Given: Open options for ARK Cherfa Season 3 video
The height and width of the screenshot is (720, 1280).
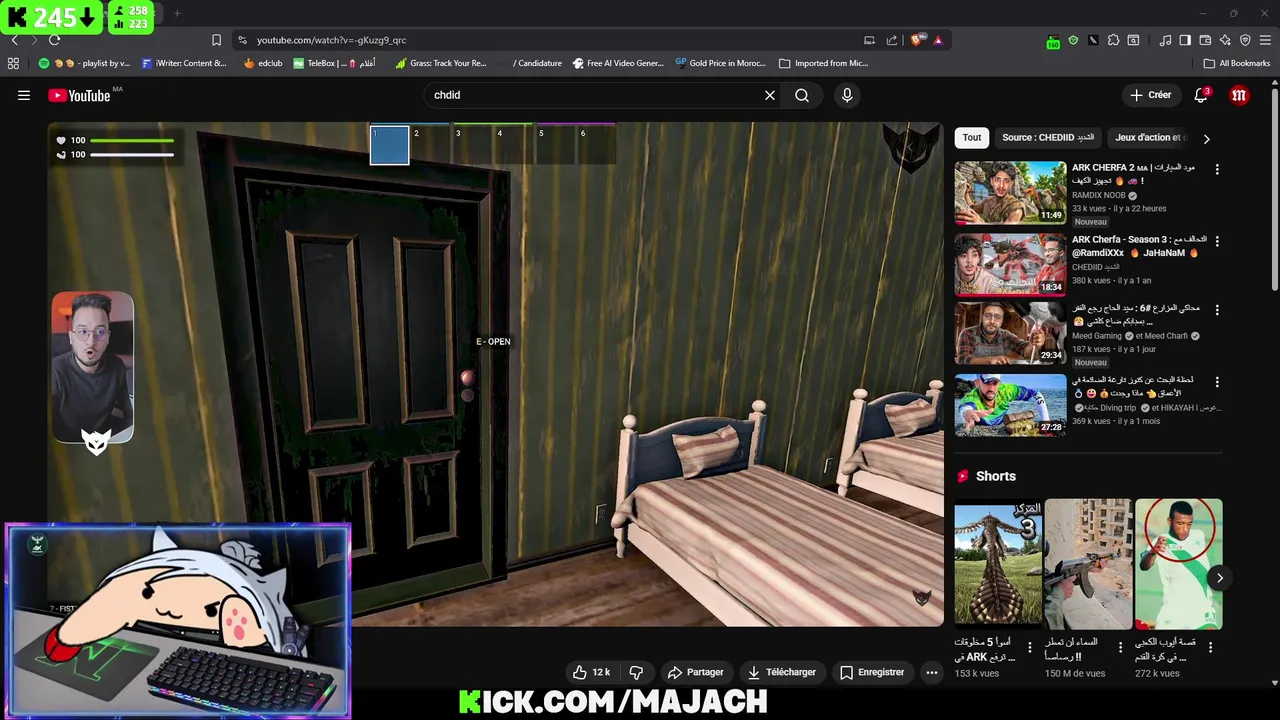Looking at the screenshot, I should pyautogui.click(x=1217, y=241).
